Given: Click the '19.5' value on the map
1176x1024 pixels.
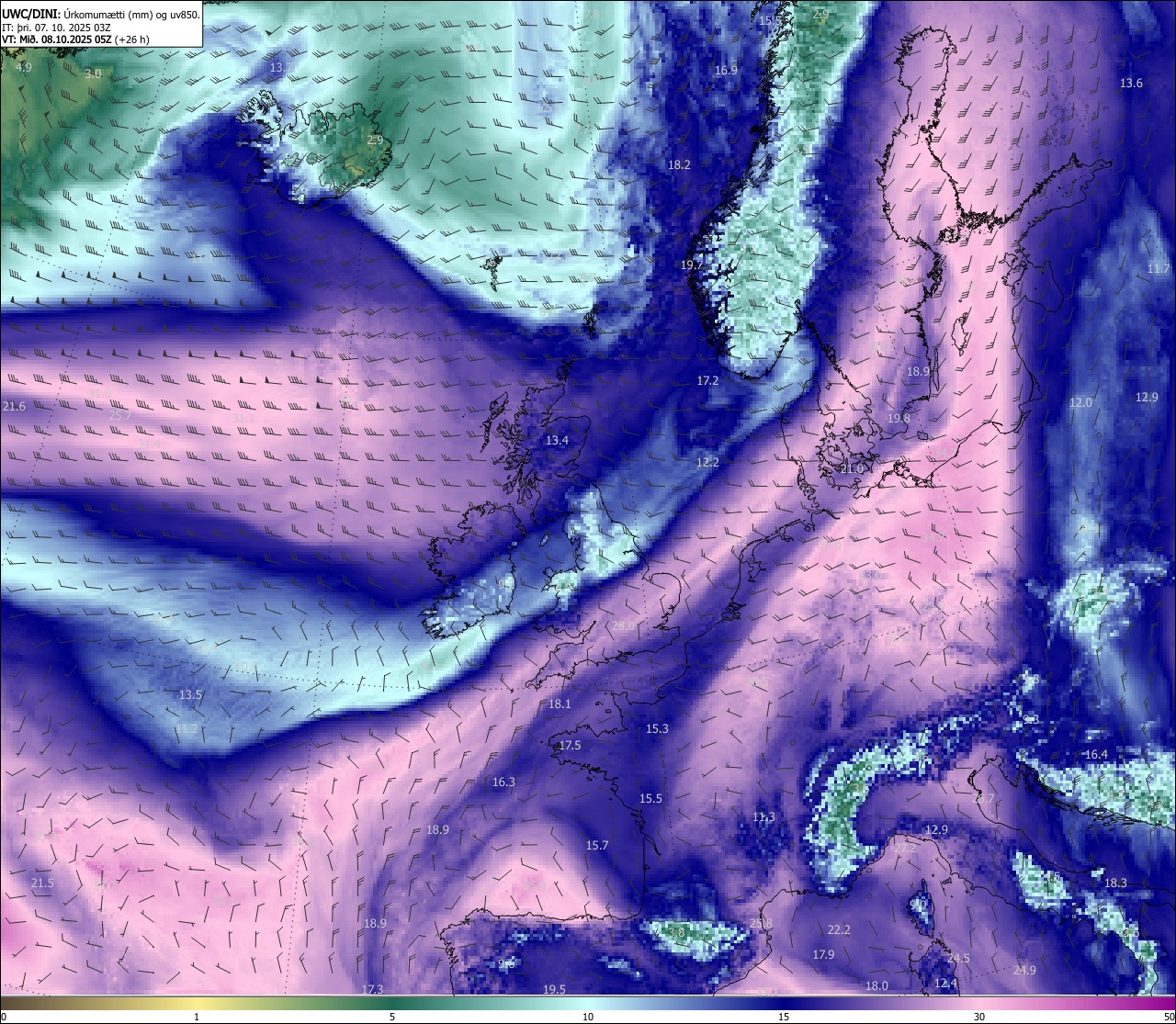Looking at the screenshot, I should 554,989.
